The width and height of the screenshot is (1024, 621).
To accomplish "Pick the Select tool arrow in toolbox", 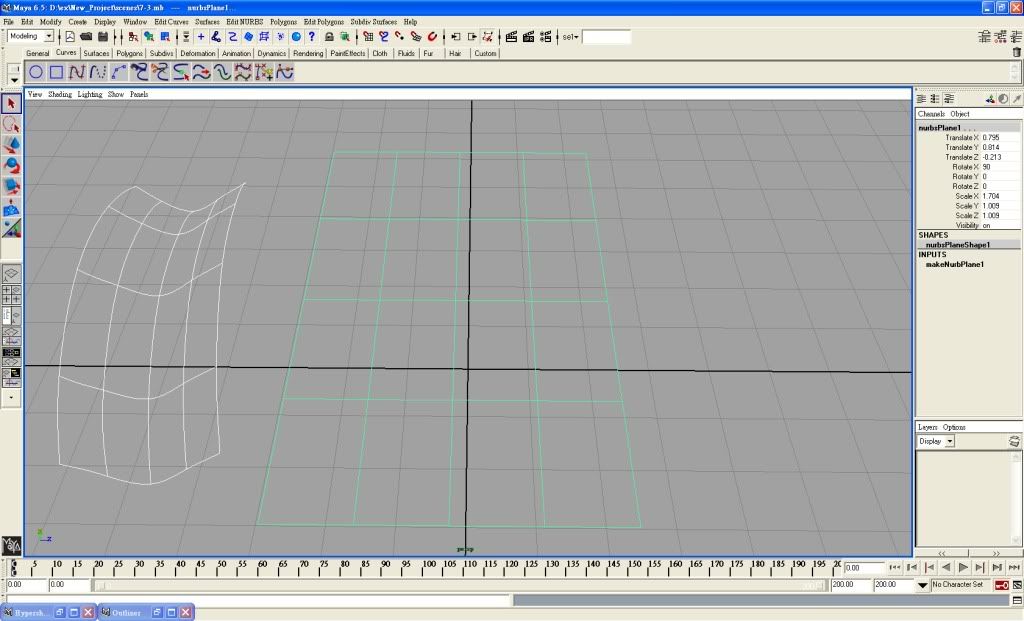I will click(11, 103).
